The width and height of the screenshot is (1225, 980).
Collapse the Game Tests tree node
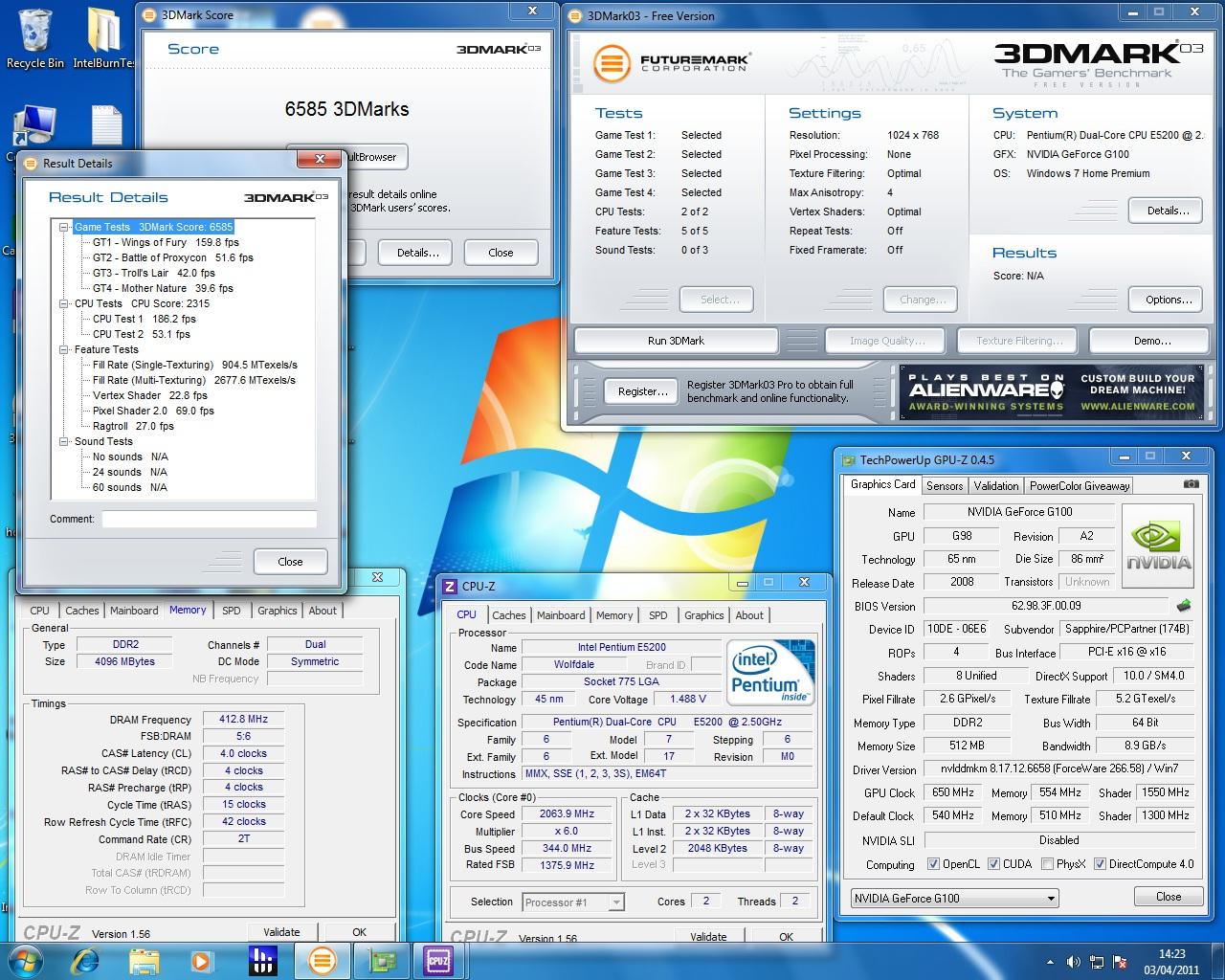point(64,227)
